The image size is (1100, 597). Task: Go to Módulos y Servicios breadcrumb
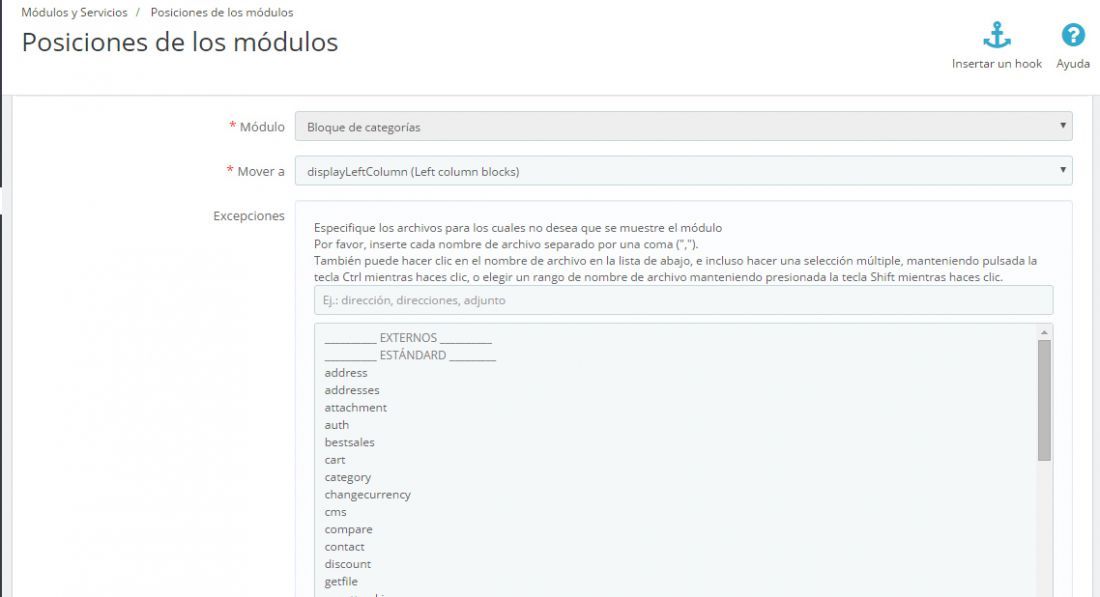74,13
